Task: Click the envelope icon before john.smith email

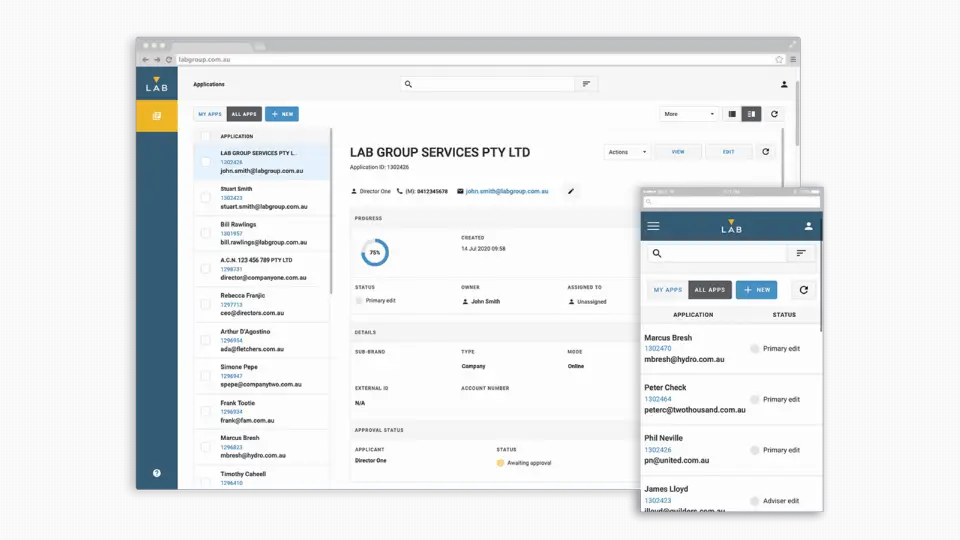Action: pos(460,191)
